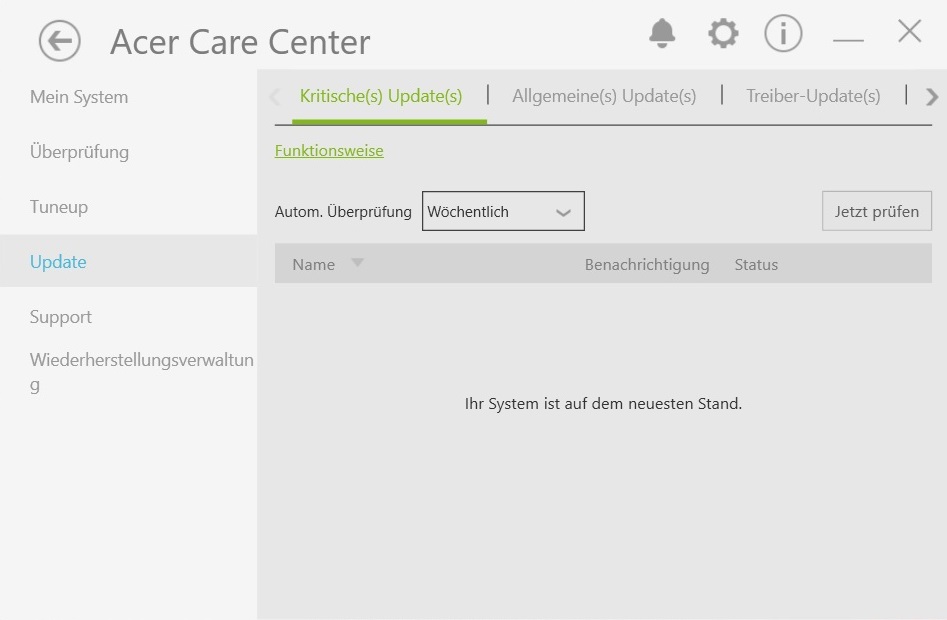Open the Wöchentlich dropdown

[503, 212]
